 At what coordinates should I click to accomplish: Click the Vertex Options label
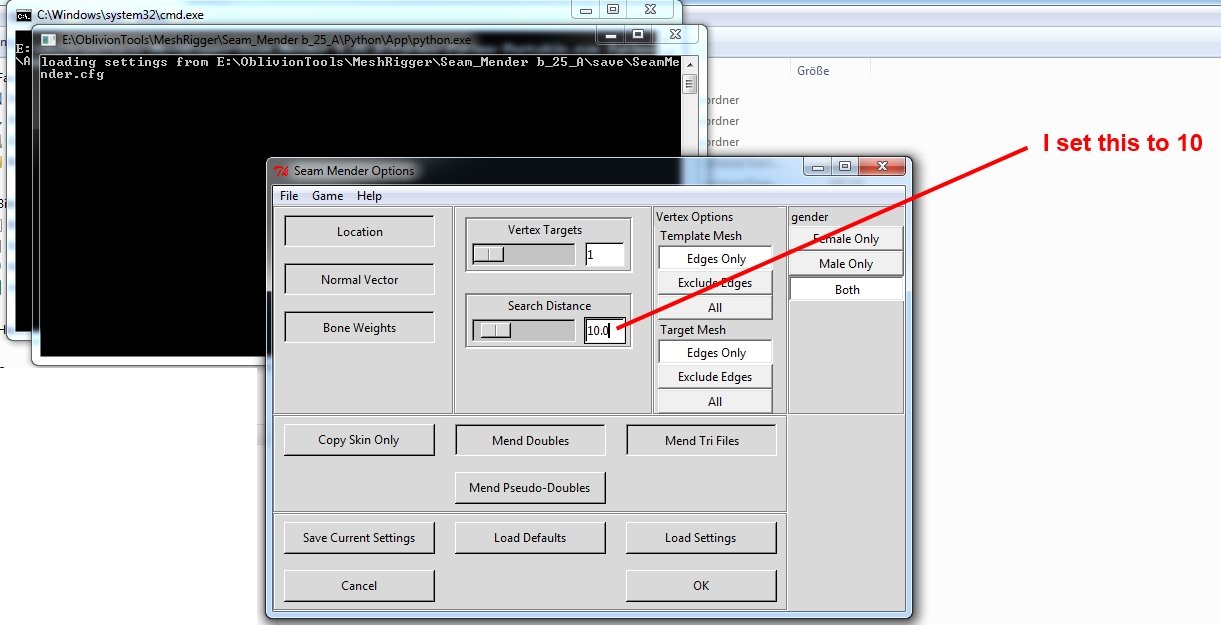point(694,216)
